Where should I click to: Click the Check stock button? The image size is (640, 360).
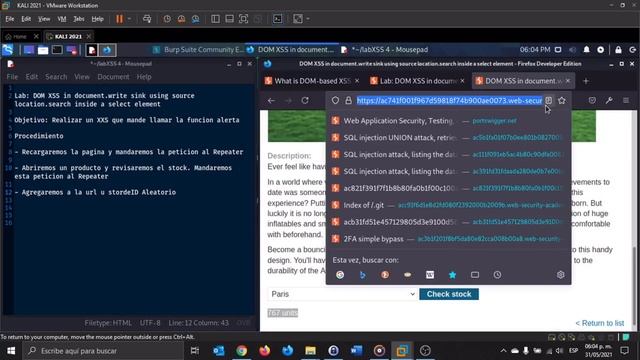coord(449,294)
